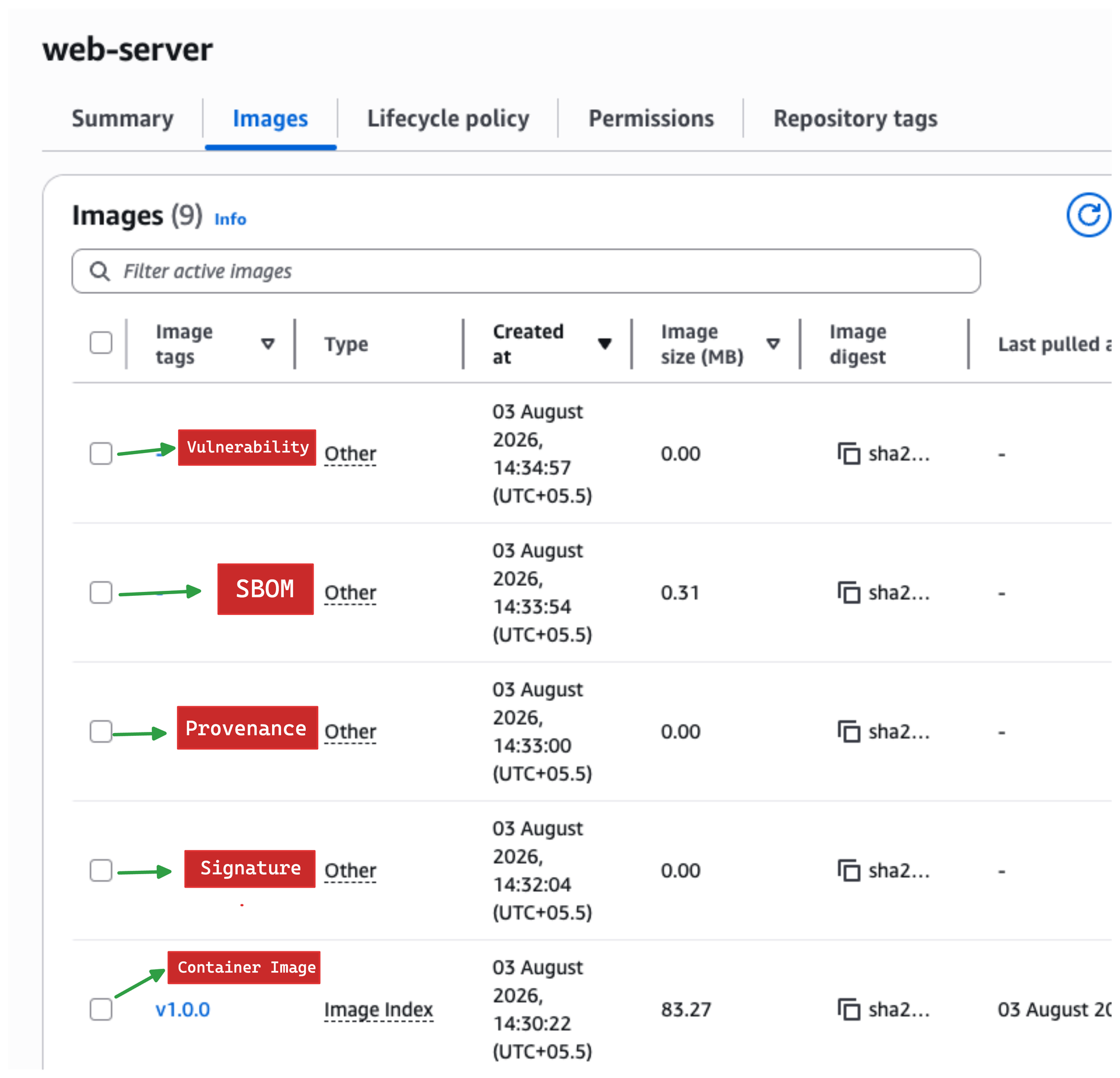1120x1078 pixels.
Task: Open the Permissions tab
Action: [x=651, y=119]
